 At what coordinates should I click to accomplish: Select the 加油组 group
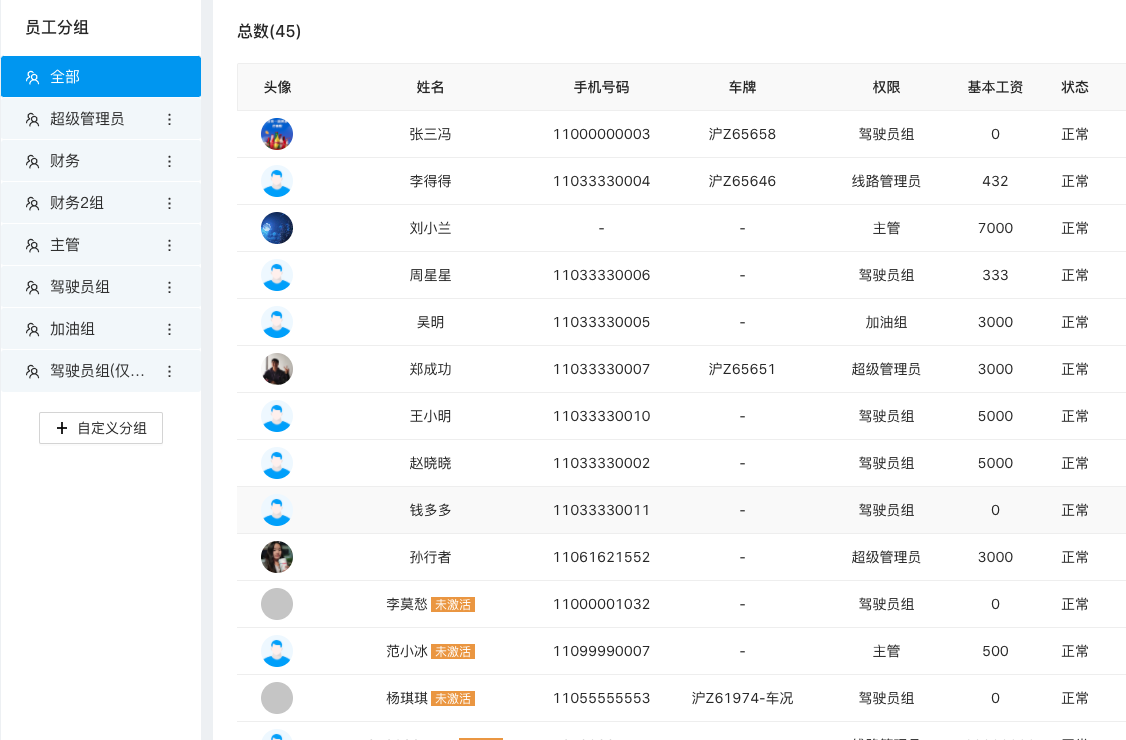101,329
